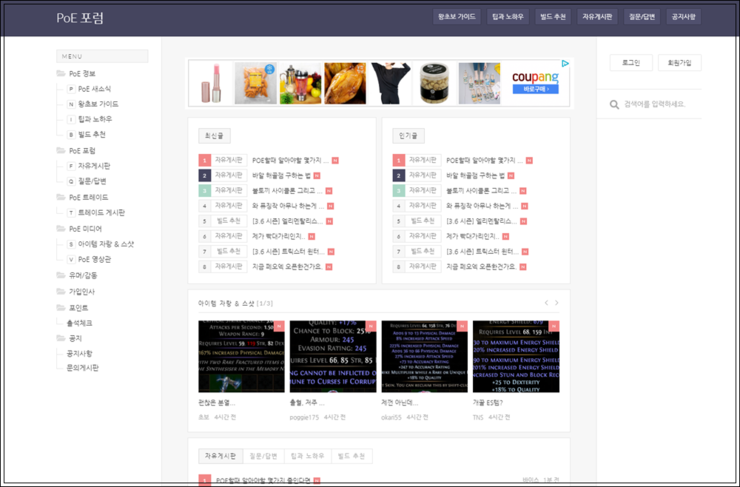Switch to the 빌드 추천 tab below screenshots
Viewport: 740px width, 487px height.
pos(352,456)
